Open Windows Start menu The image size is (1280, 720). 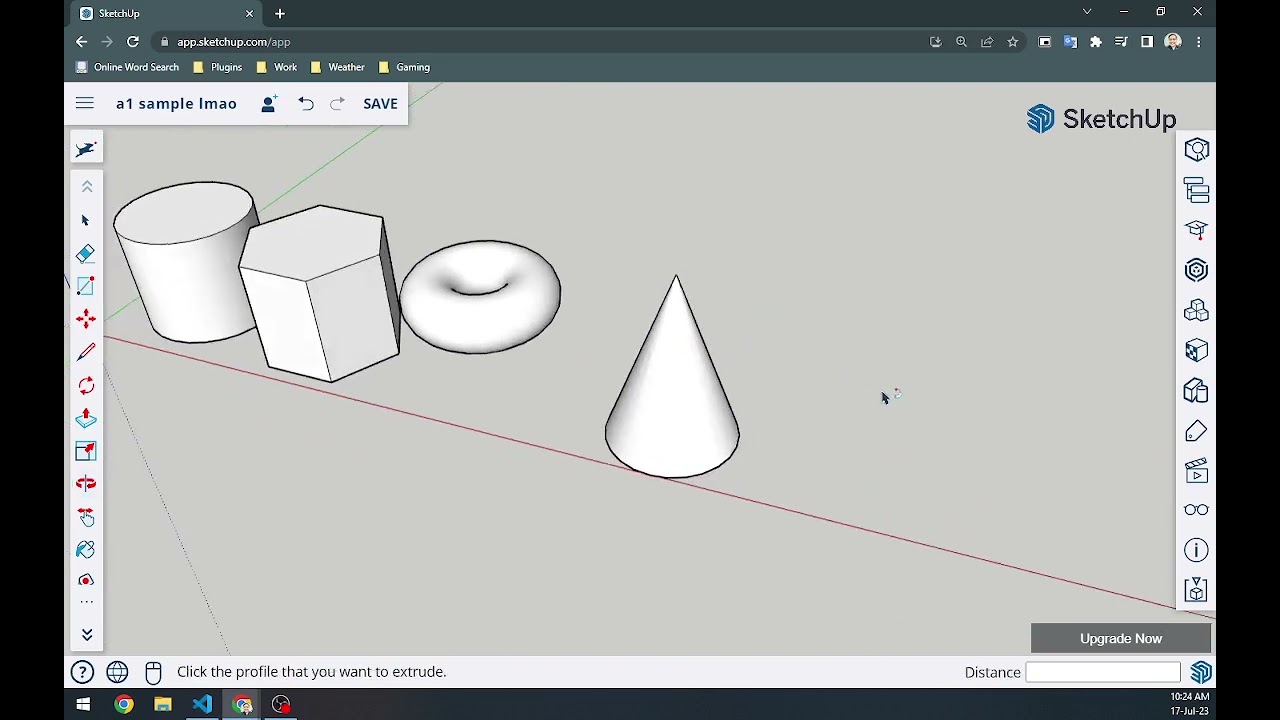coord(83,704)
